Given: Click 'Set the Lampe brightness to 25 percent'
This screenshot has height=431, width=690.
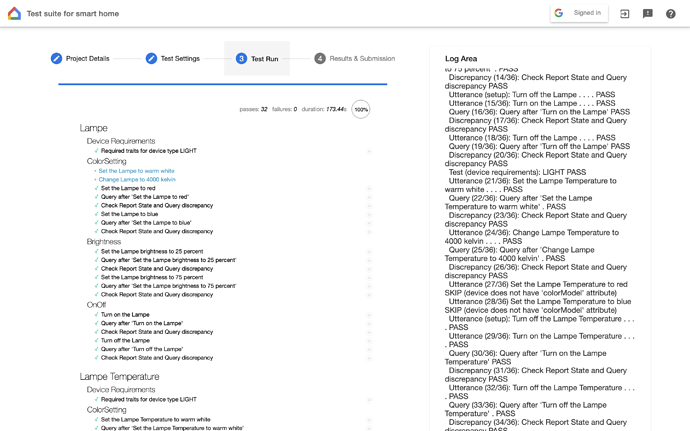Looking at the screenshot, I should coord(152,251).
